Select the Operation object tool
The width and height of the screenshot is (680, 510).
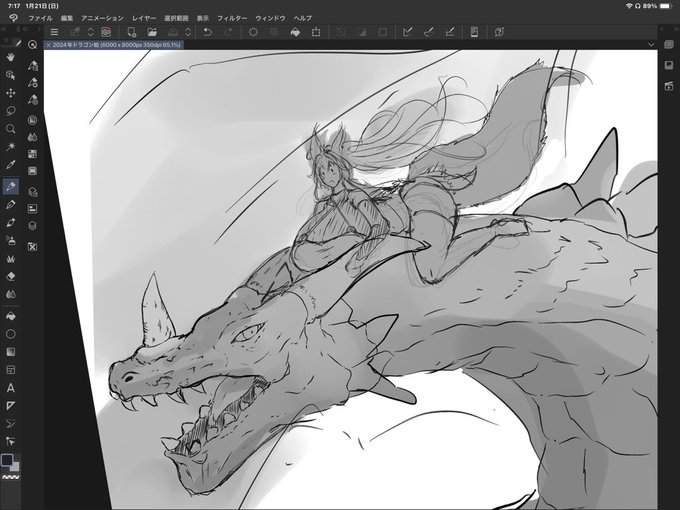coord(11,75)
